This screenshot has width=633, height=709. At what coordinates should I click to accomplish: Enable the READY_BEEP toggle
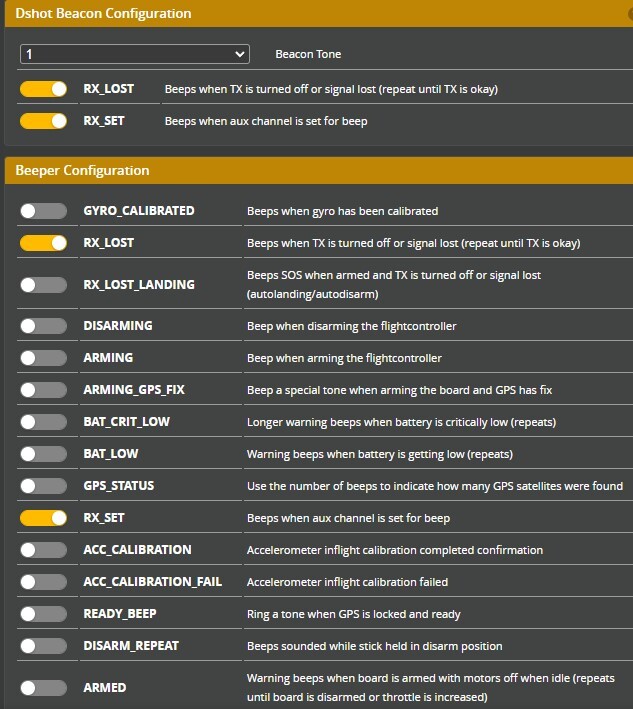tap(43, 614)
